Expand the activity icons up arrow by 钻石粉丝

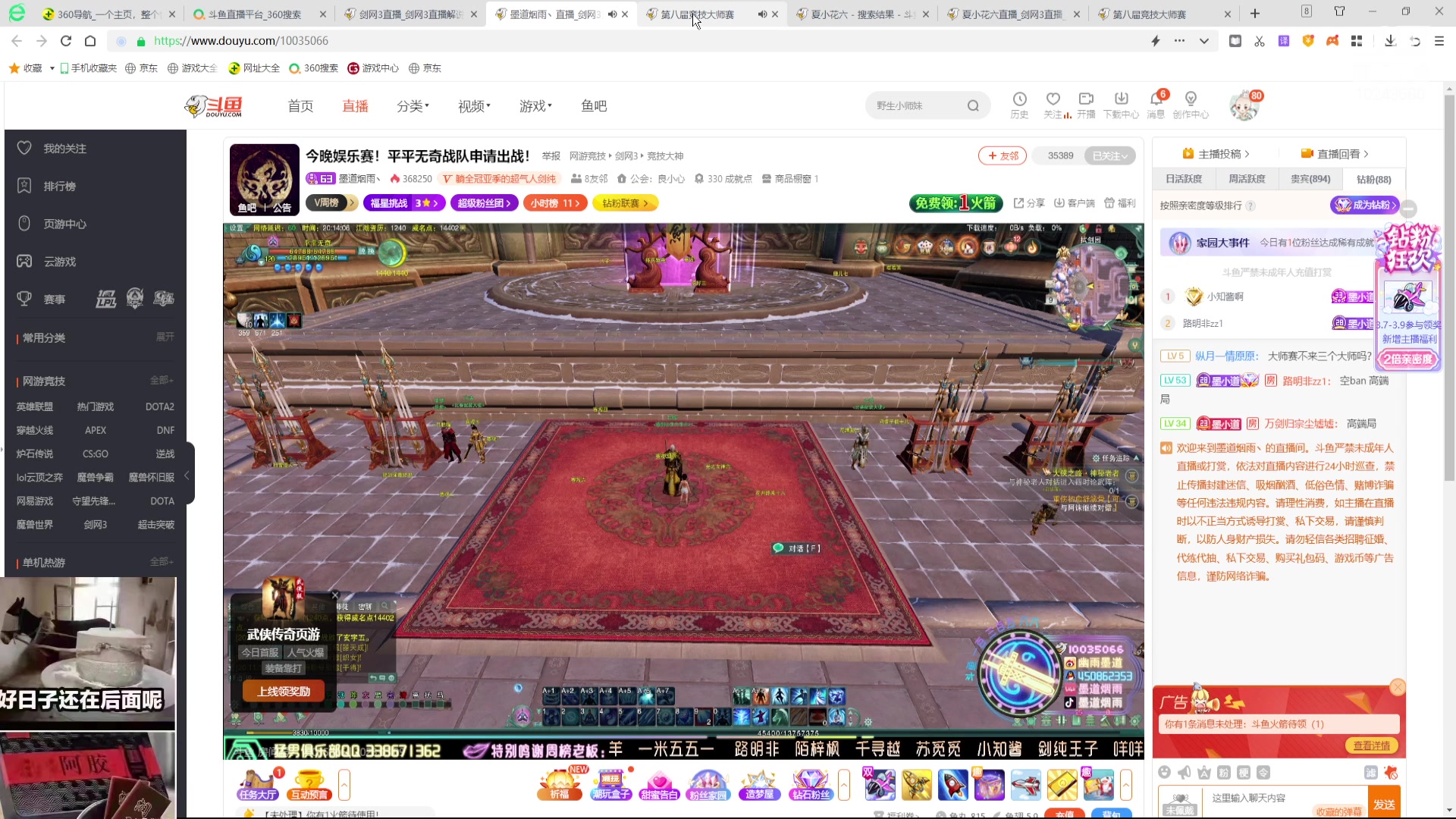[x=844, y=785]
